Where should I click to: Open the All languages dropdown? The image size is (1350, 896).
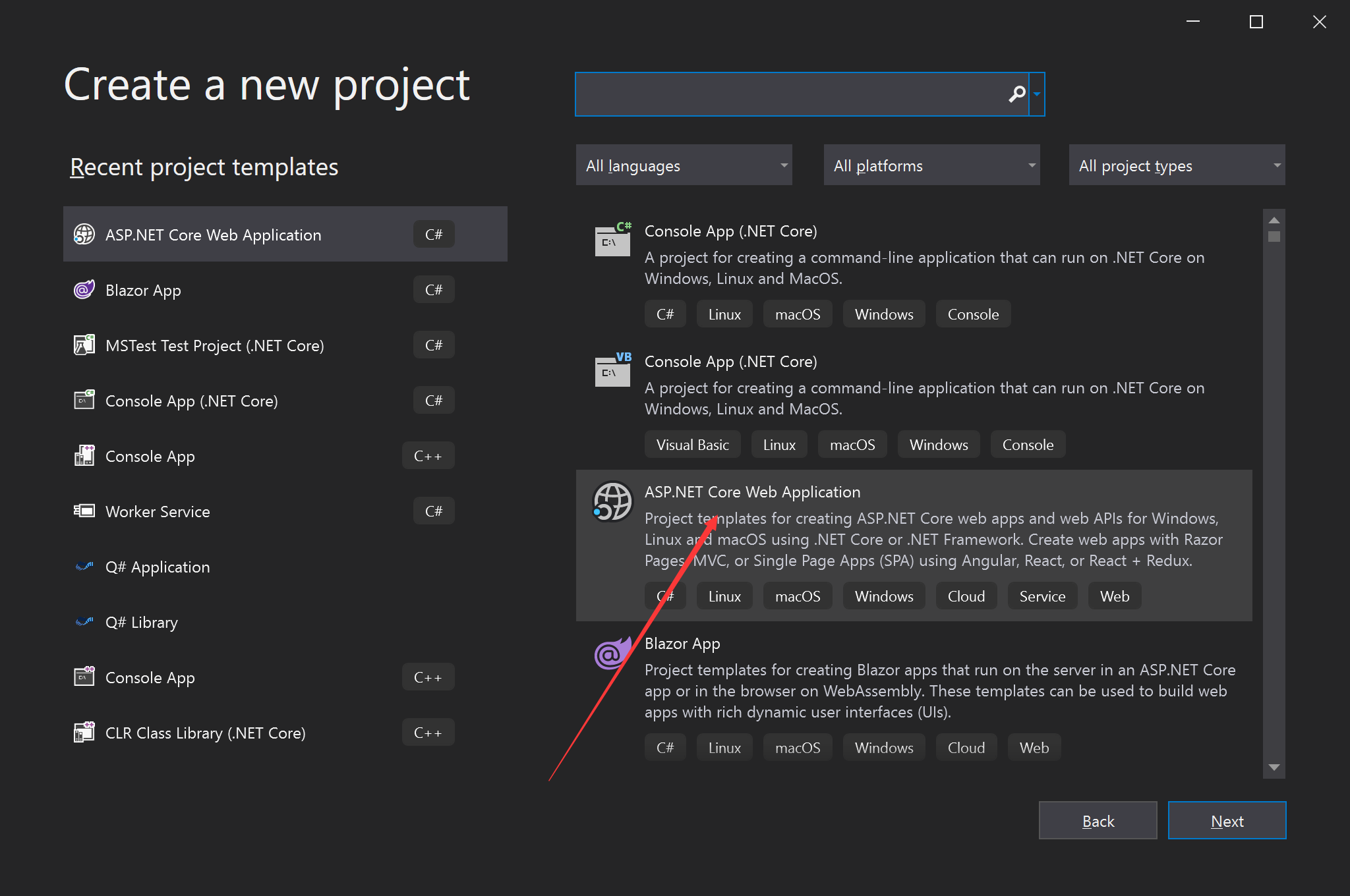684,165
